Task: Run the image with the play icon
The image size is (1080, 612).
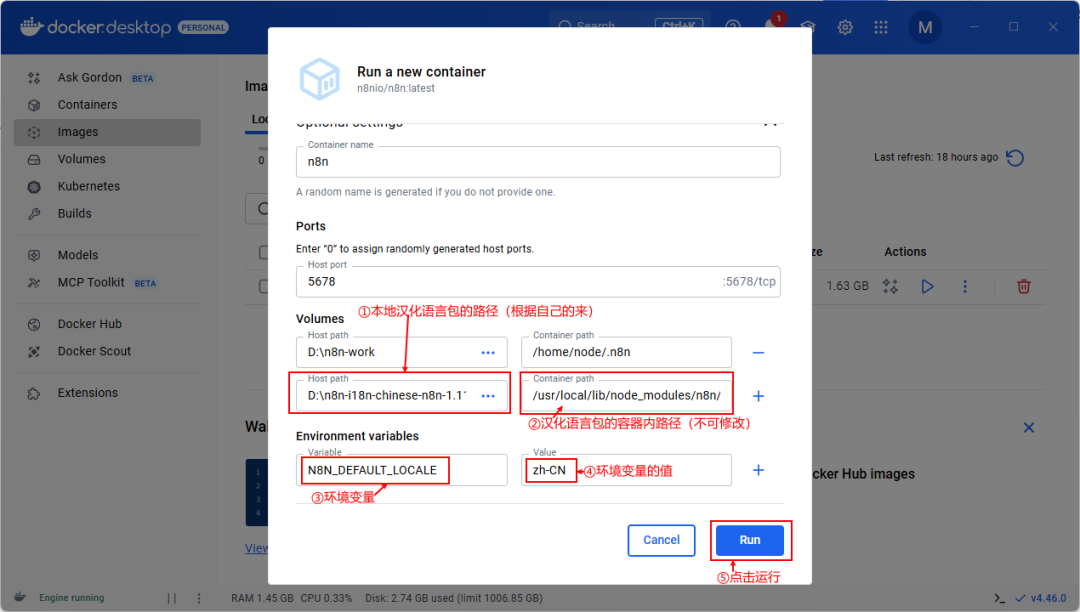Action: [928, 286]
